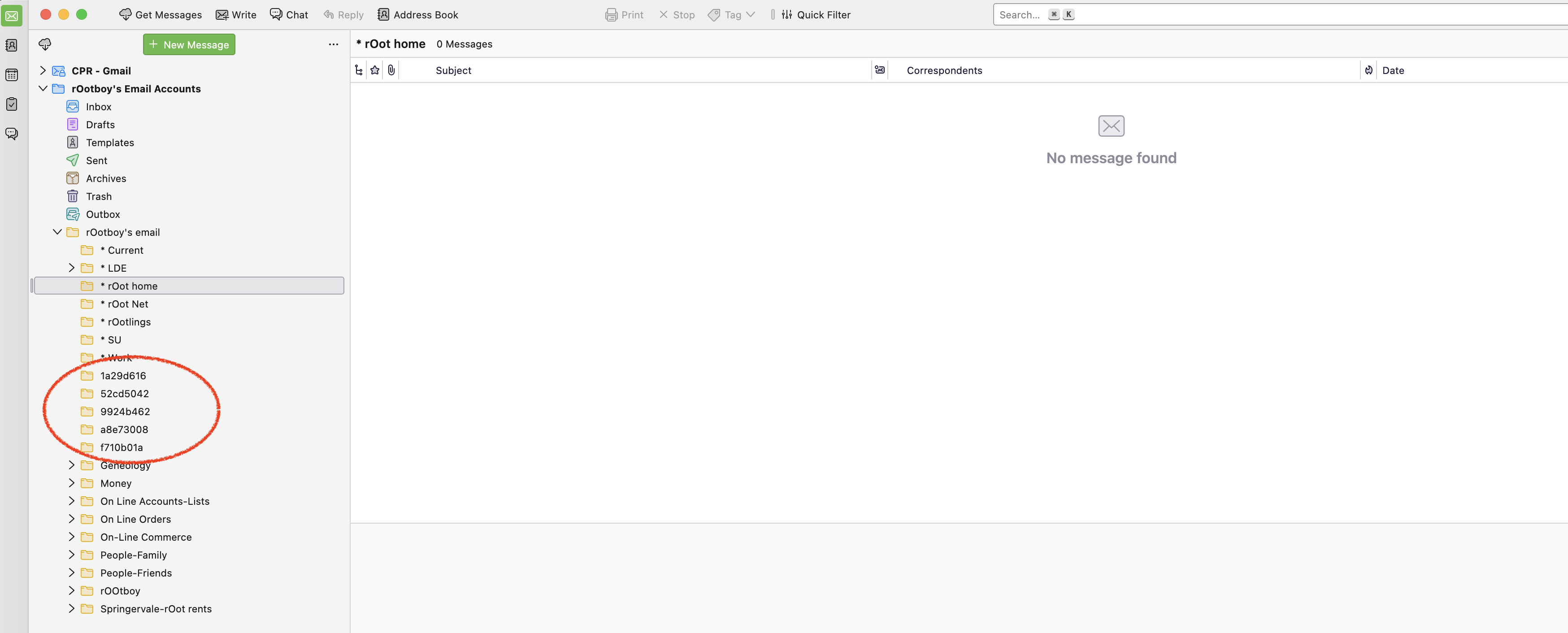The height and width of the screenshot is (633, 1568).
Task: Open the Calendar space in sidebar
Action: 12,75
